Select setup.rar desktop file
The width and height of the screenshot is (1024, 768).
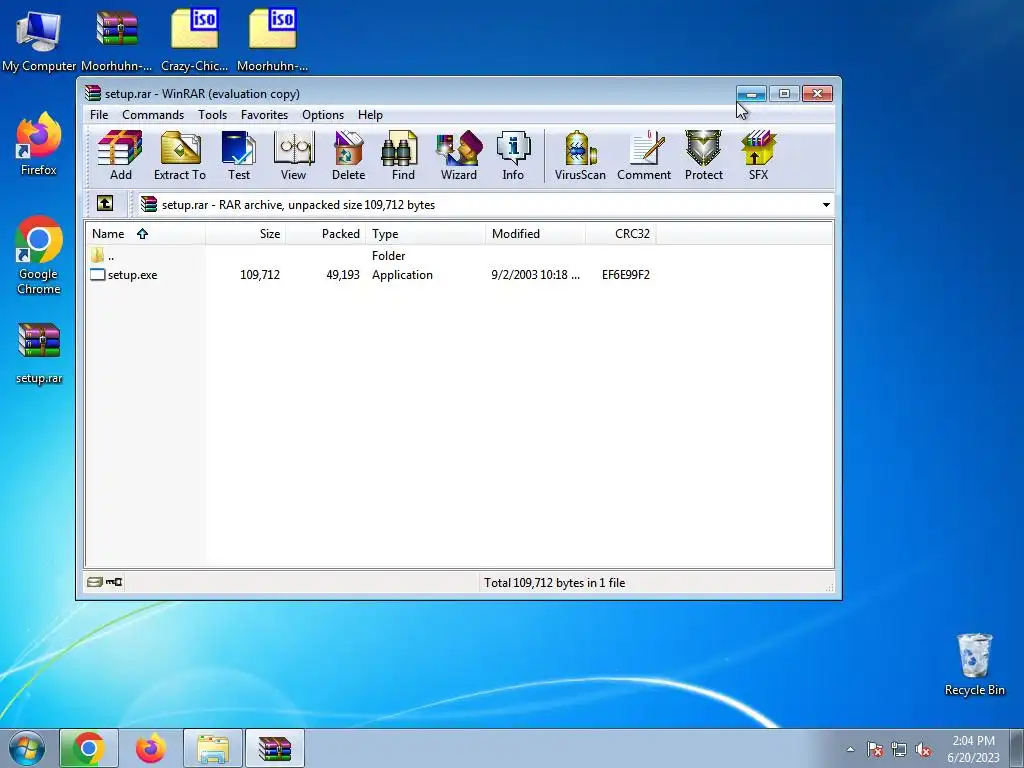coord(39,353)
